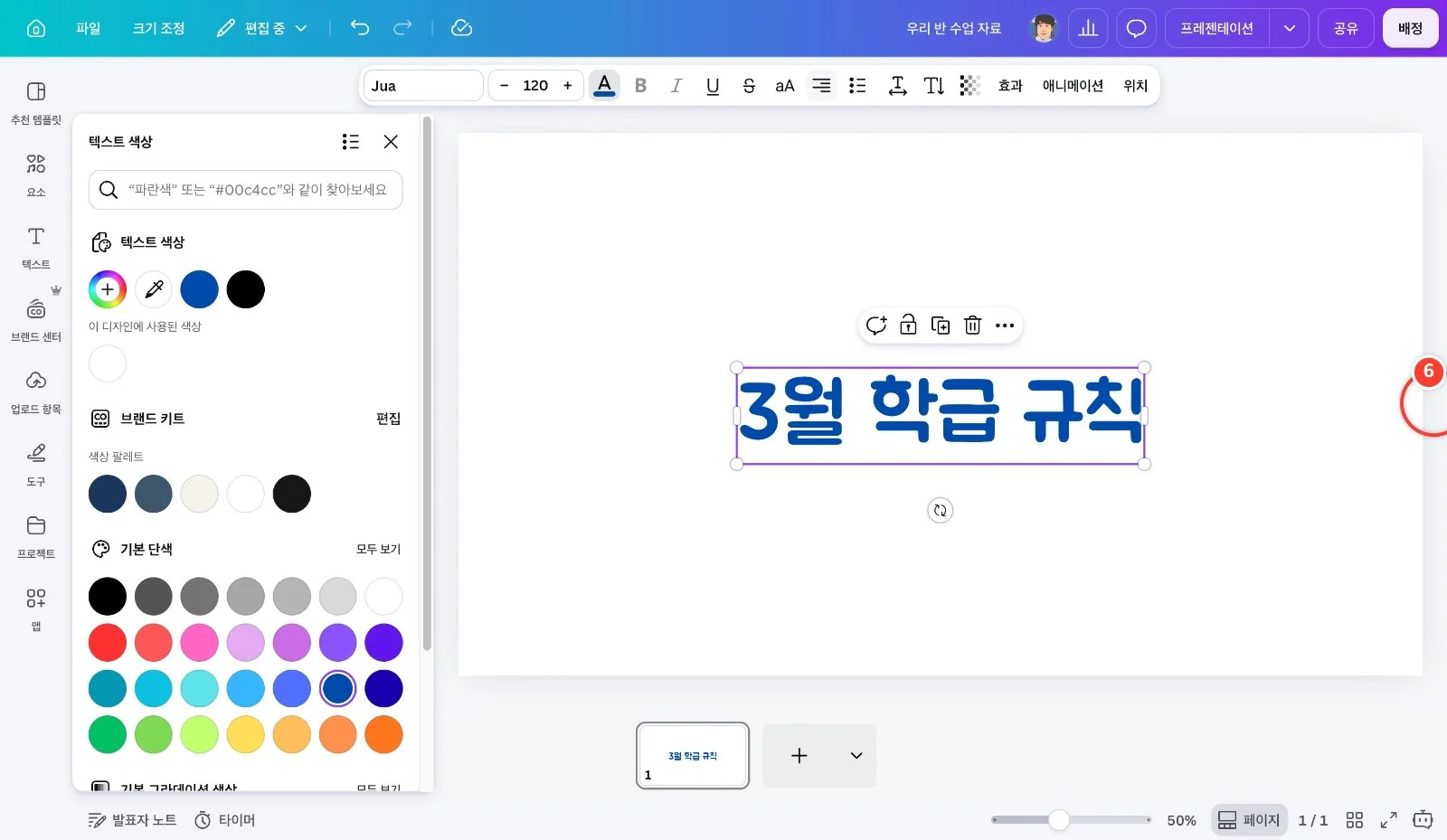Viewport: 1447px width, 840px height.
Task: Open the eyedropper color picker
Action: tap(154, 289)
